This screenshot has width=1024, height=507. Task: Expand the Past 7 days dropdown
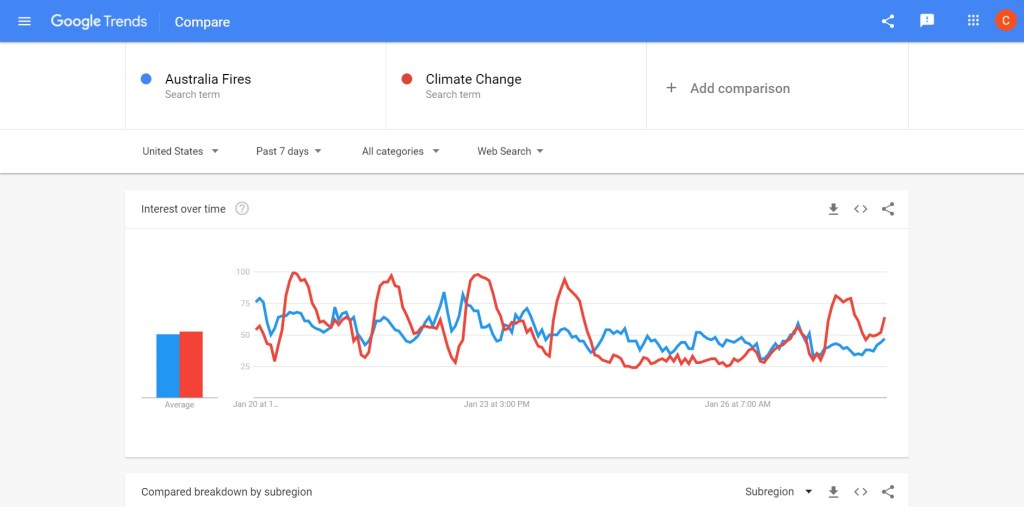(289, 151)
